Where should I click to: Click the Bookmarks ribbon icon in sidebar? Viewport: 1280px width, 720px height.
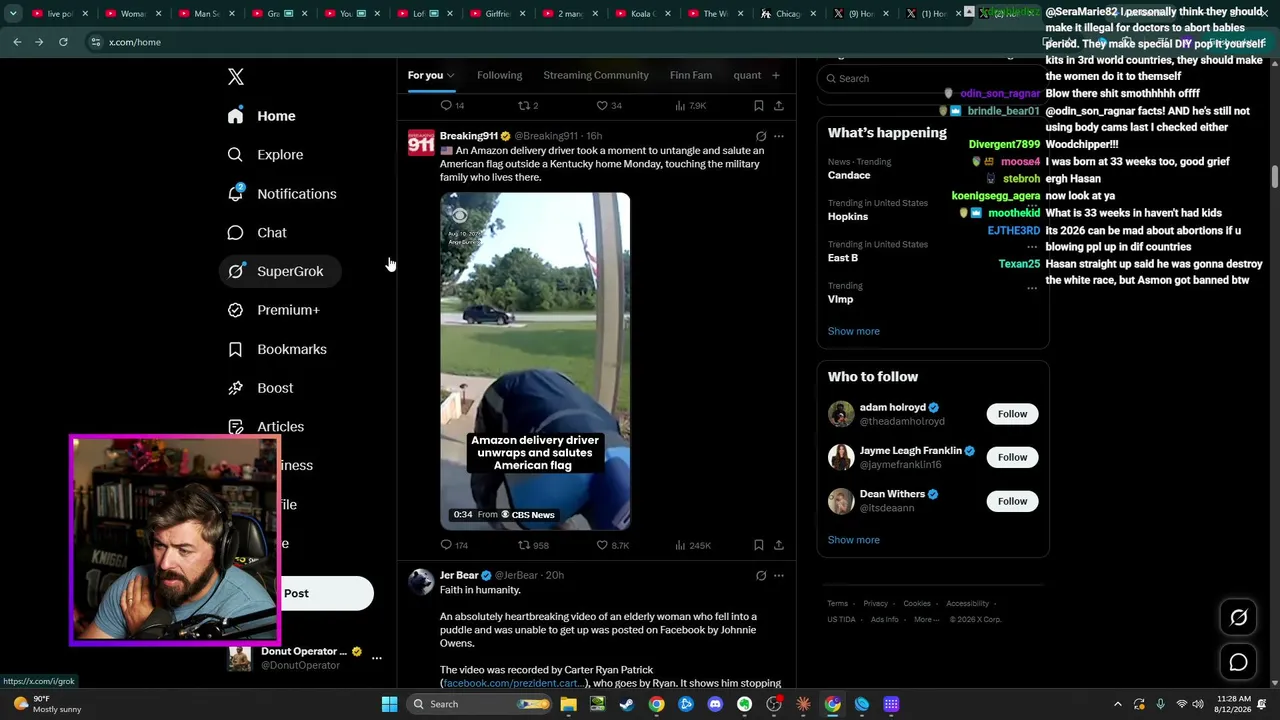235,349
